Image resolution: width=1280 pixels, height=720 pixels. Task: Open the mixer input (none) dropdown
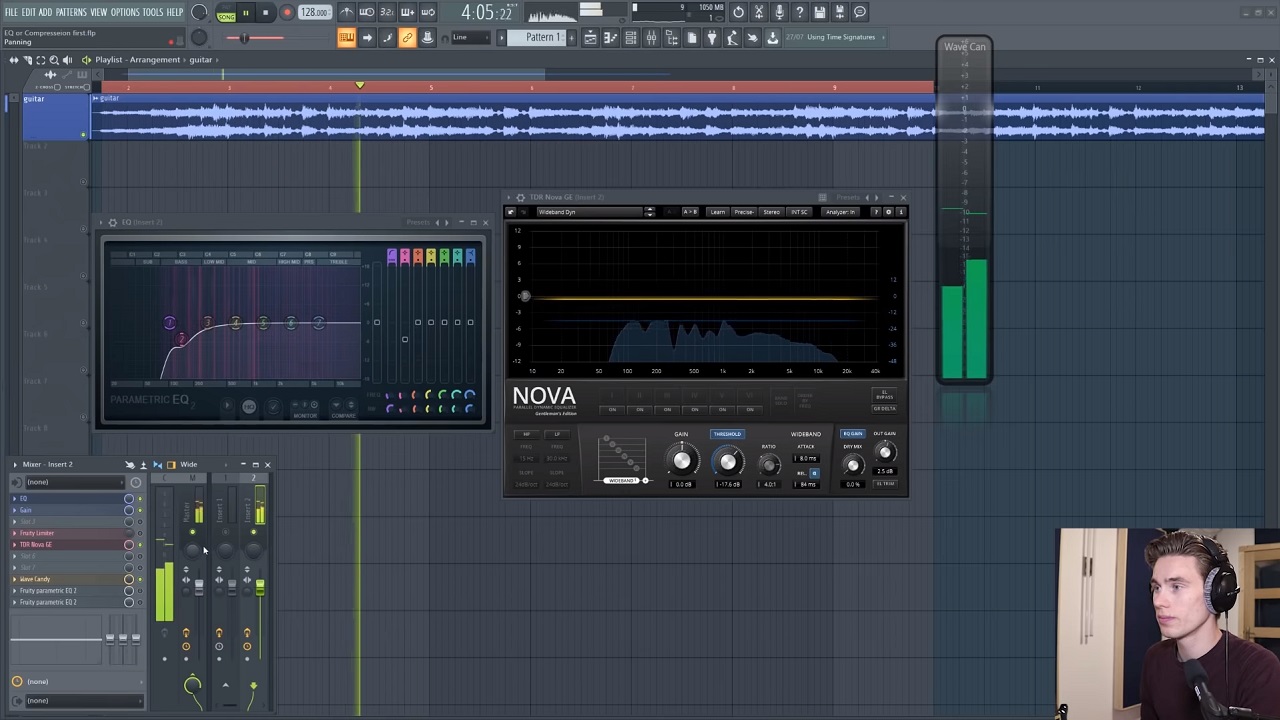75,482
